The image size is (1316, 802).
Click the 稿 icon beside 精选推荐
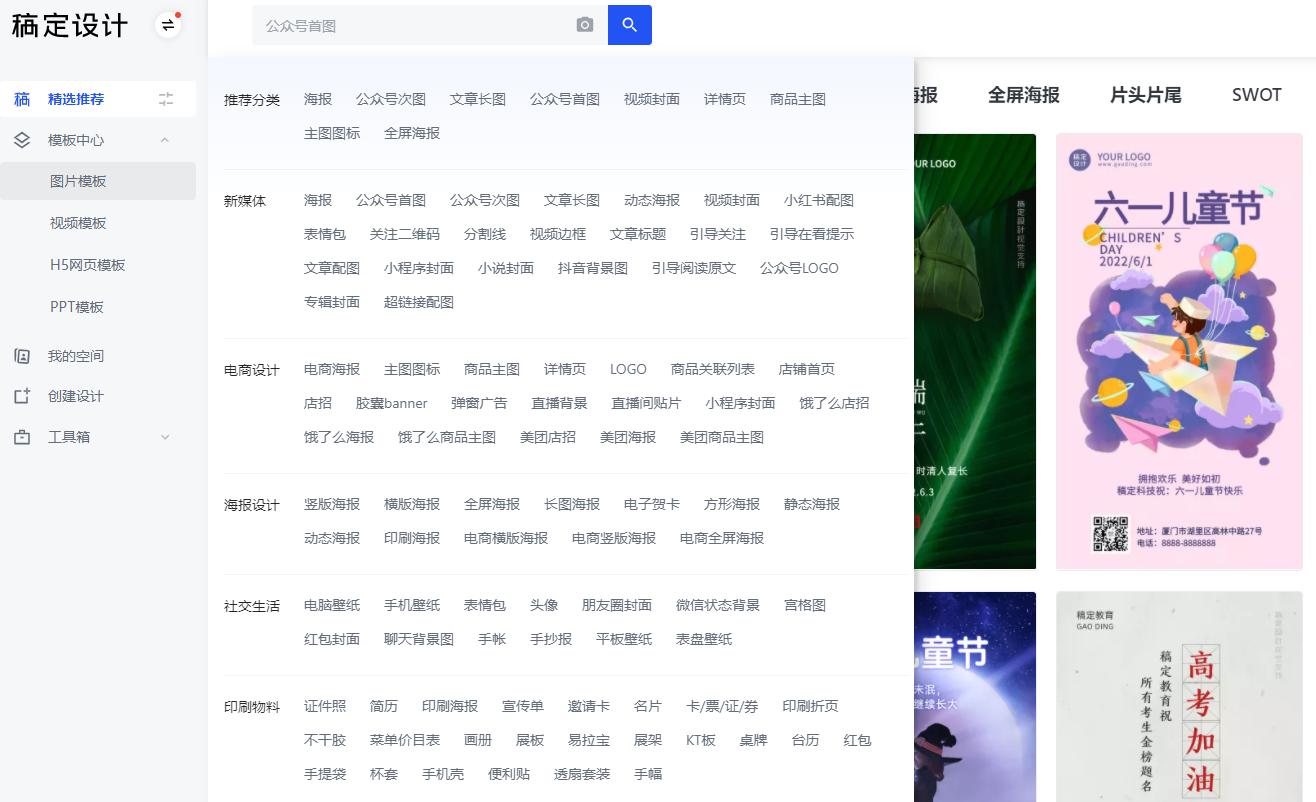[22, 98]
